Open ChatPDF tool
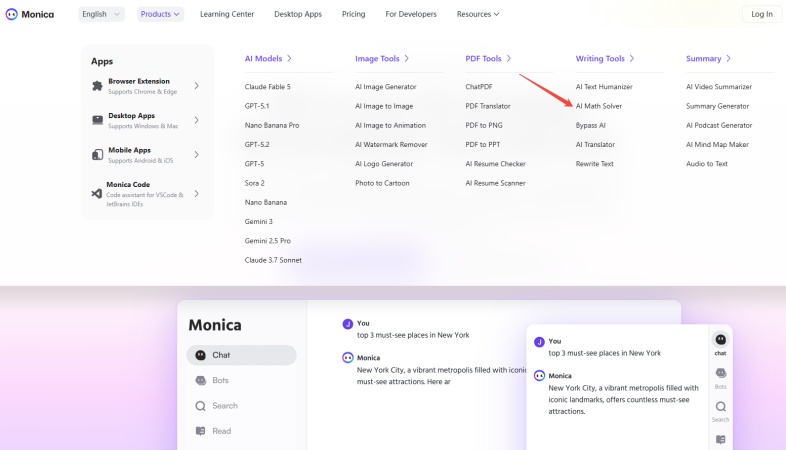This screenshot has height=450, width=786. pos(479,87)
